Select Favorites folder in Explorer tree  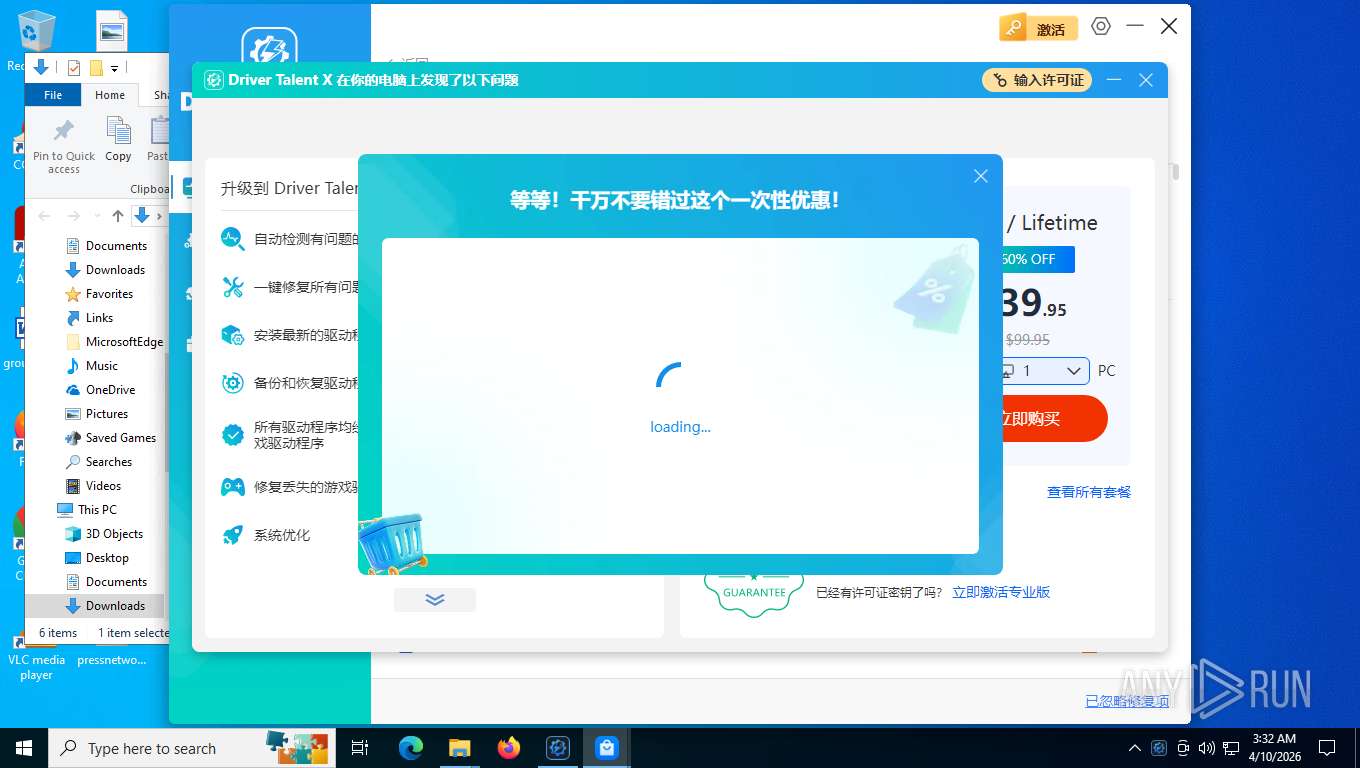[109, 294]
